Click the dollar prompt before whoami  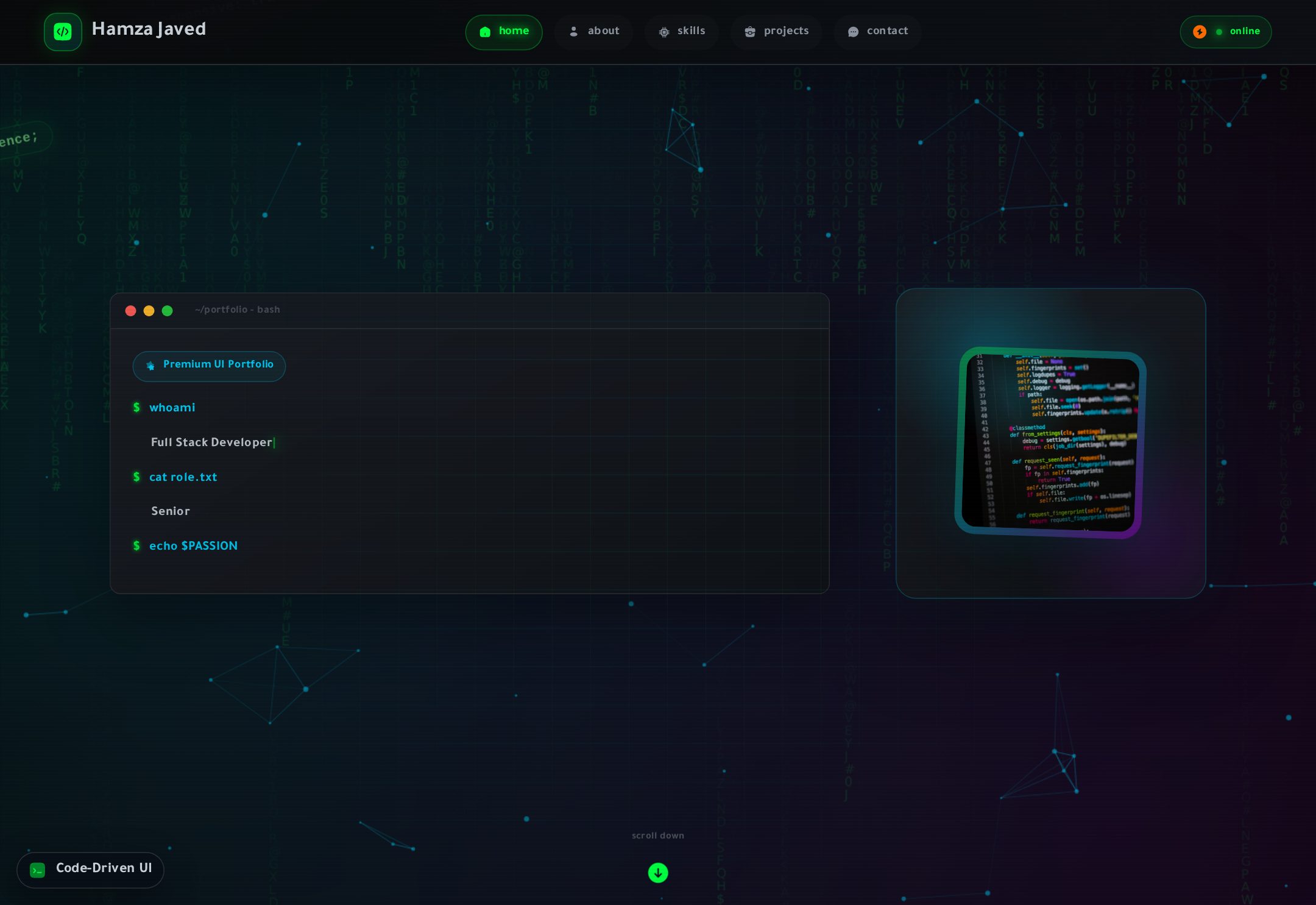point(136,407)
